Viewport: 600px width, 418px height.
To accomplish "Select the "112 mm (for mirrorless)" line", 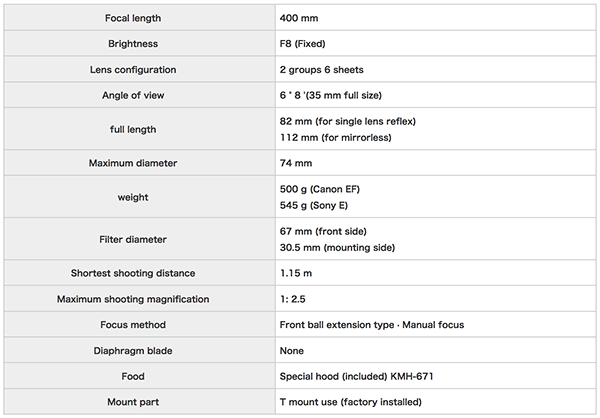I will tap(336, 138).
